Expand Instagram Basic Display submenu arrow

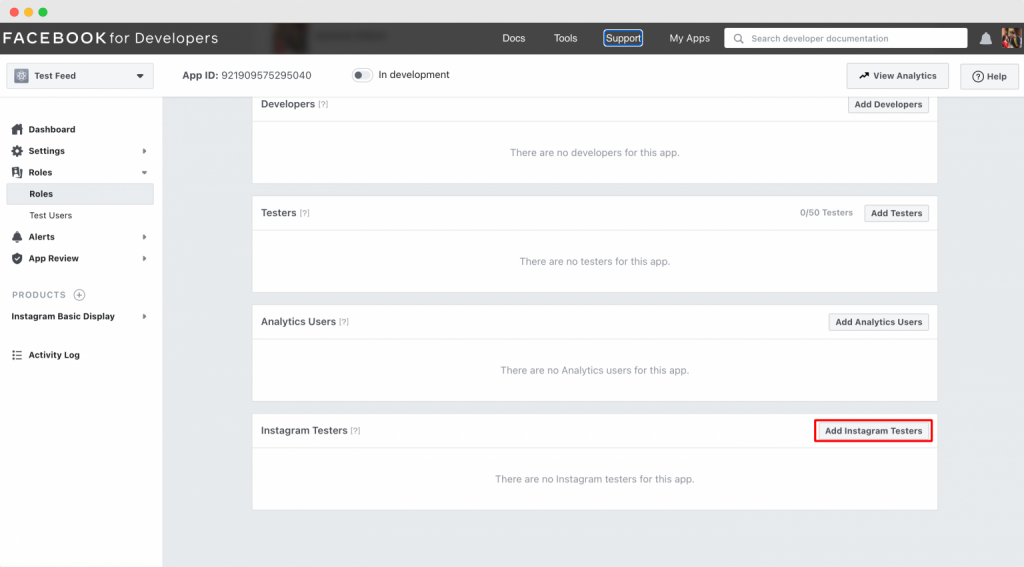144,317
